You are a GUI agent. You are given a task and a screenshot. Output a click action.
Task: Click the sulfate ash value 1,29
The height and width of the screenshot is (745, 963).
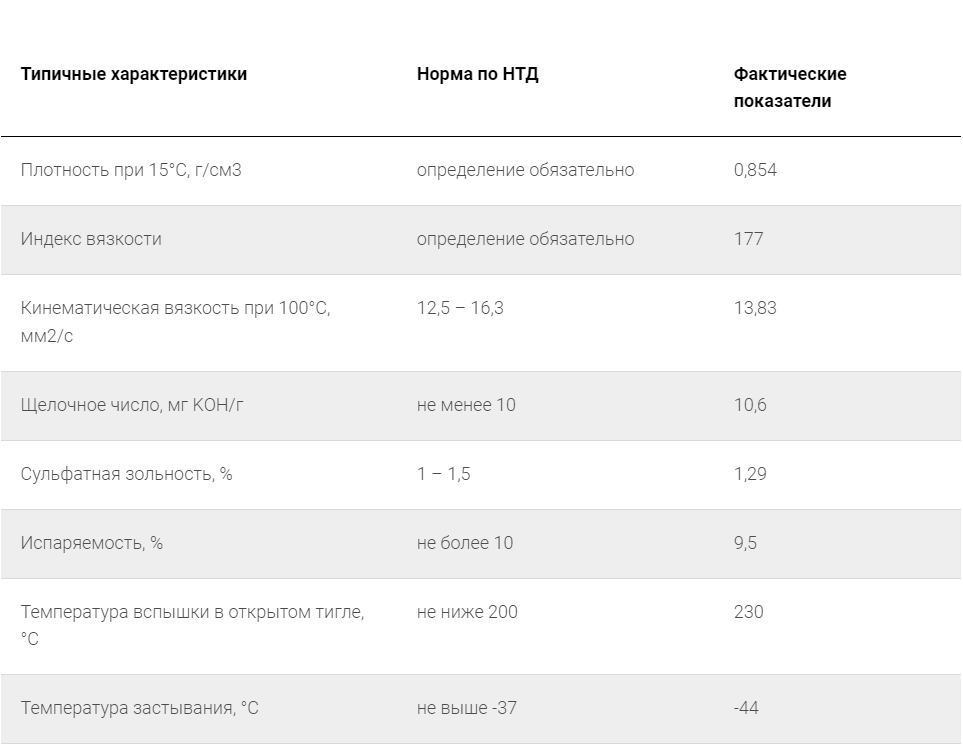[750, 474]
